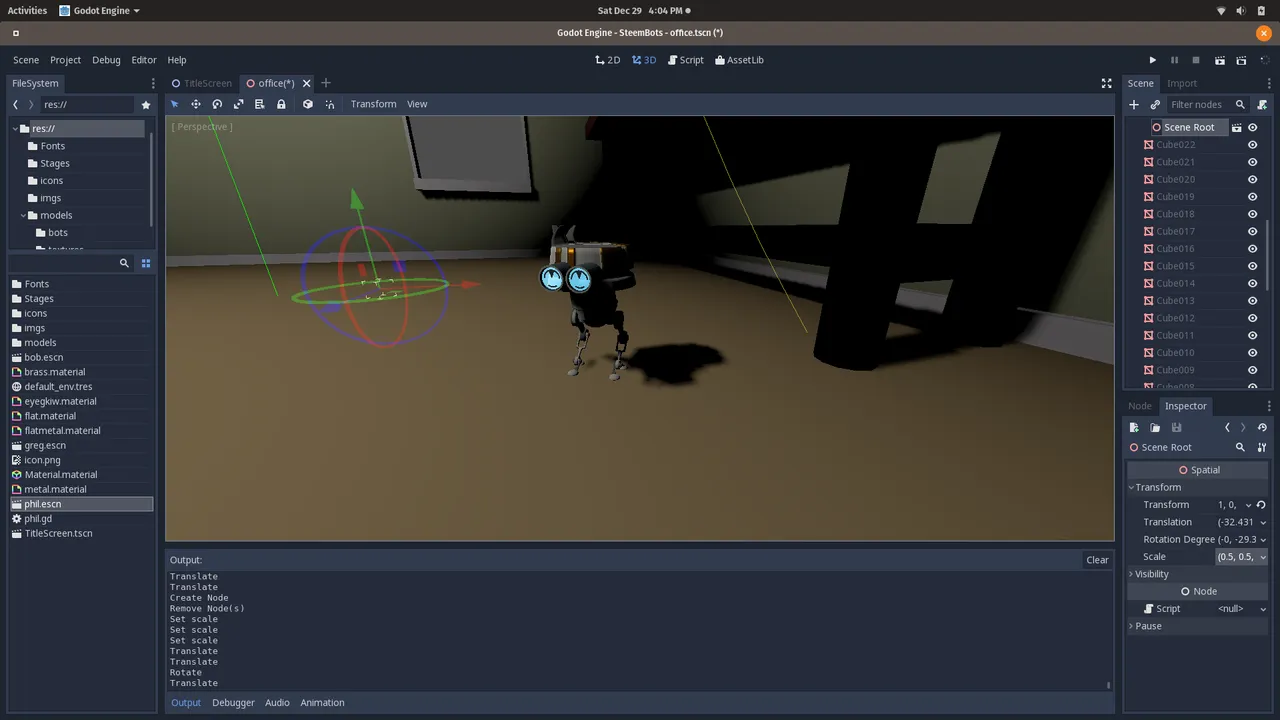
Task: Favorite current folder with star icon
Action: (x=146, y=104)
